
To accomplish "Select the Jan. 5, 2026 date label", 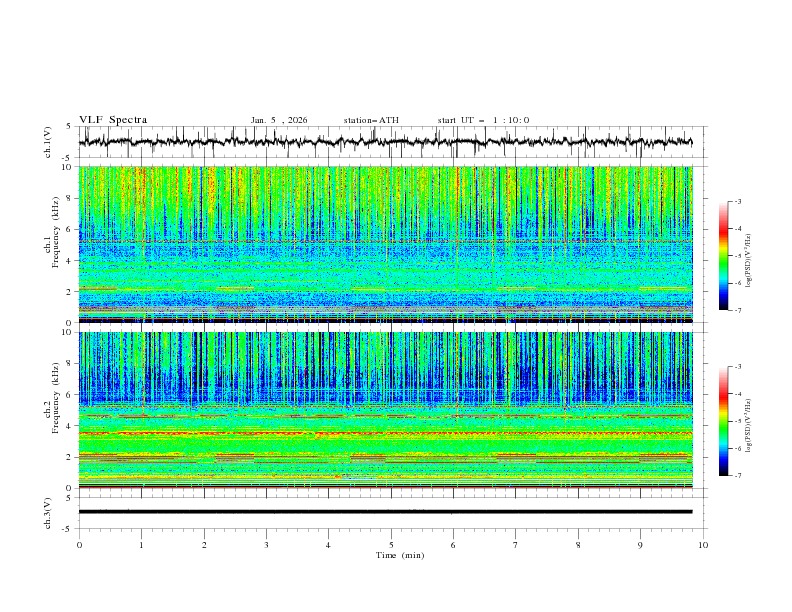I will tap(279, 120).
